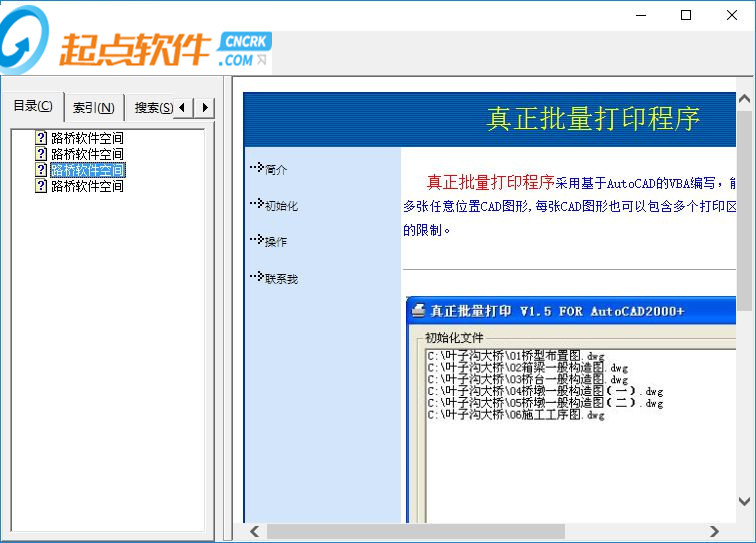
Task: Click the 06施工工序图.dwg file entry
Action: click(x=515, y=414)
